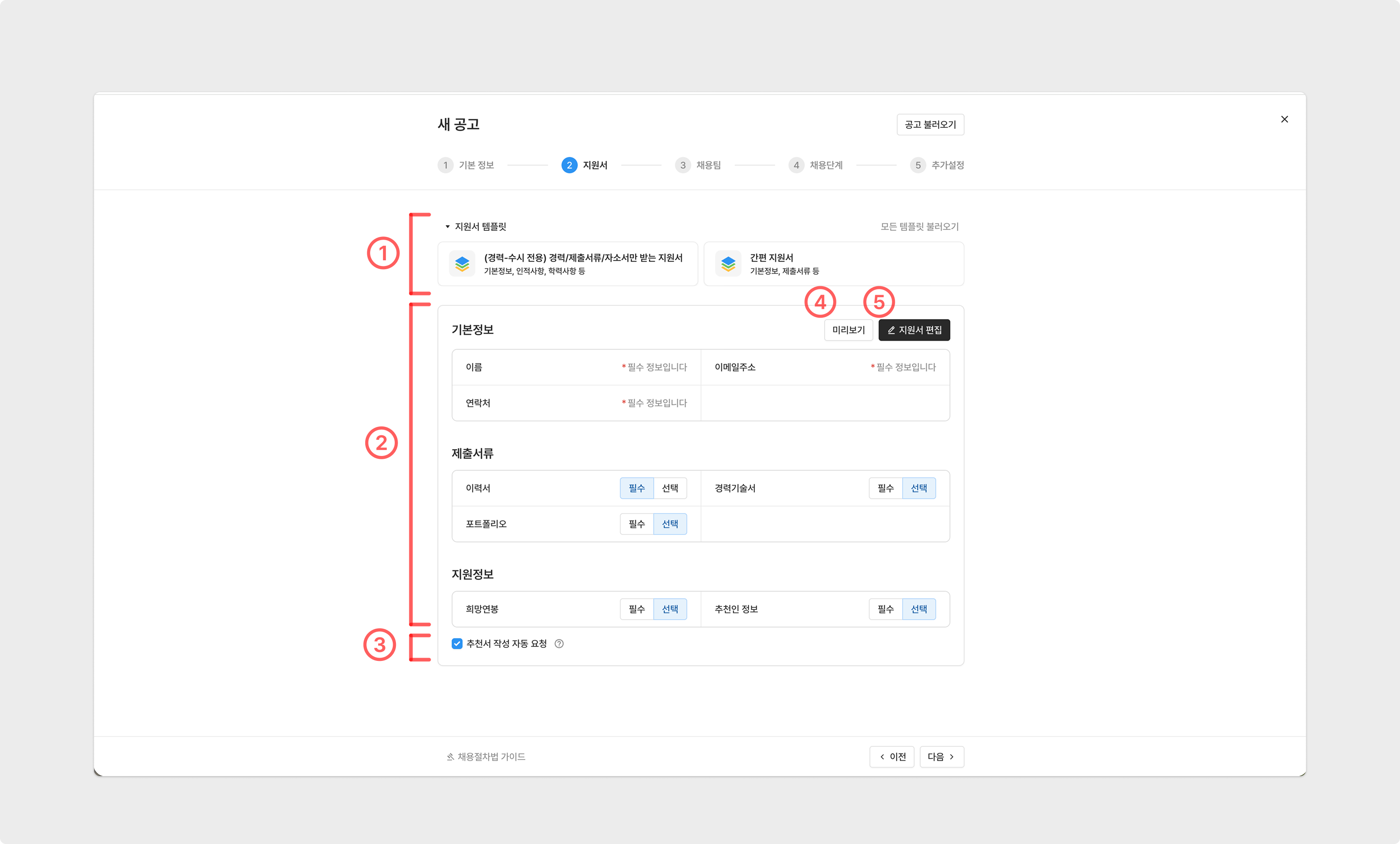
Task: Click the help question mark icon next to 추천서 작성 자동 요청
Action: point(559,644)
